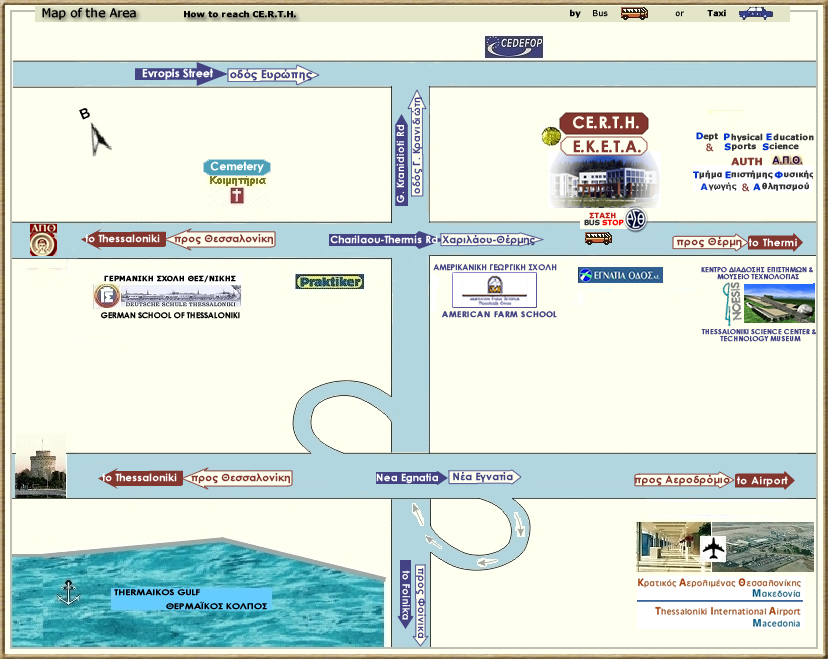The width and height of the screenshot is (828, 659).
Task: Click the anchor icon in Thermaikos Gulf
Action: click(x=68, y=593)
